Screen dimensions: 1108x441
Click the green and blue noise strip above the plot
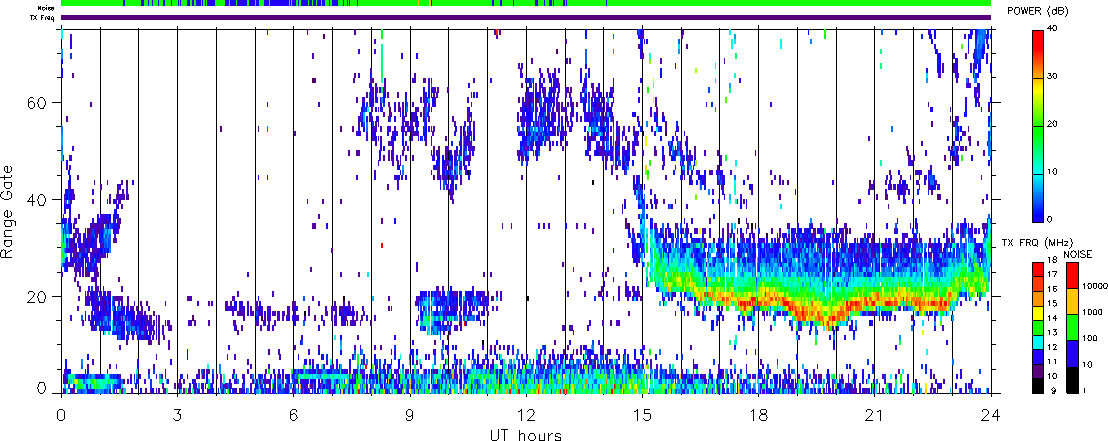(x=526, y=4)
